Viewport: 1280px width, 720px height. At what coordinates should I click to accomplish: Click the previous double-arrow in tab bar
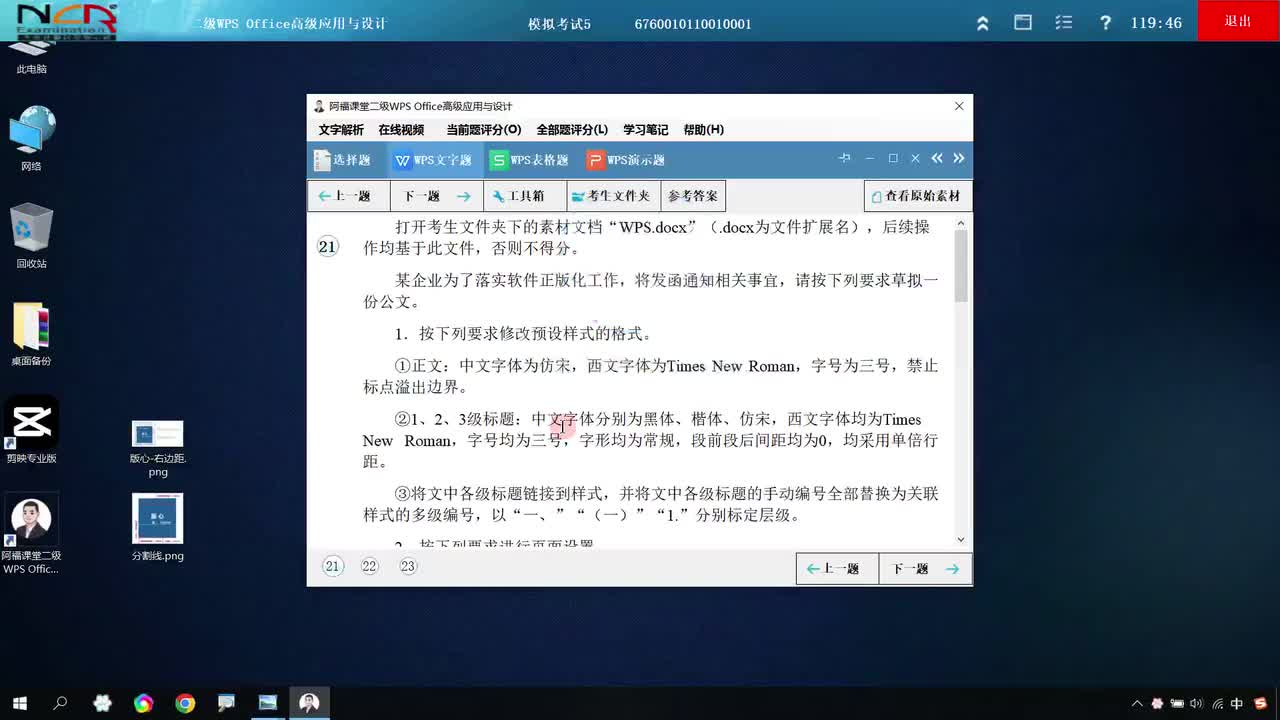[x=937, y=158]
